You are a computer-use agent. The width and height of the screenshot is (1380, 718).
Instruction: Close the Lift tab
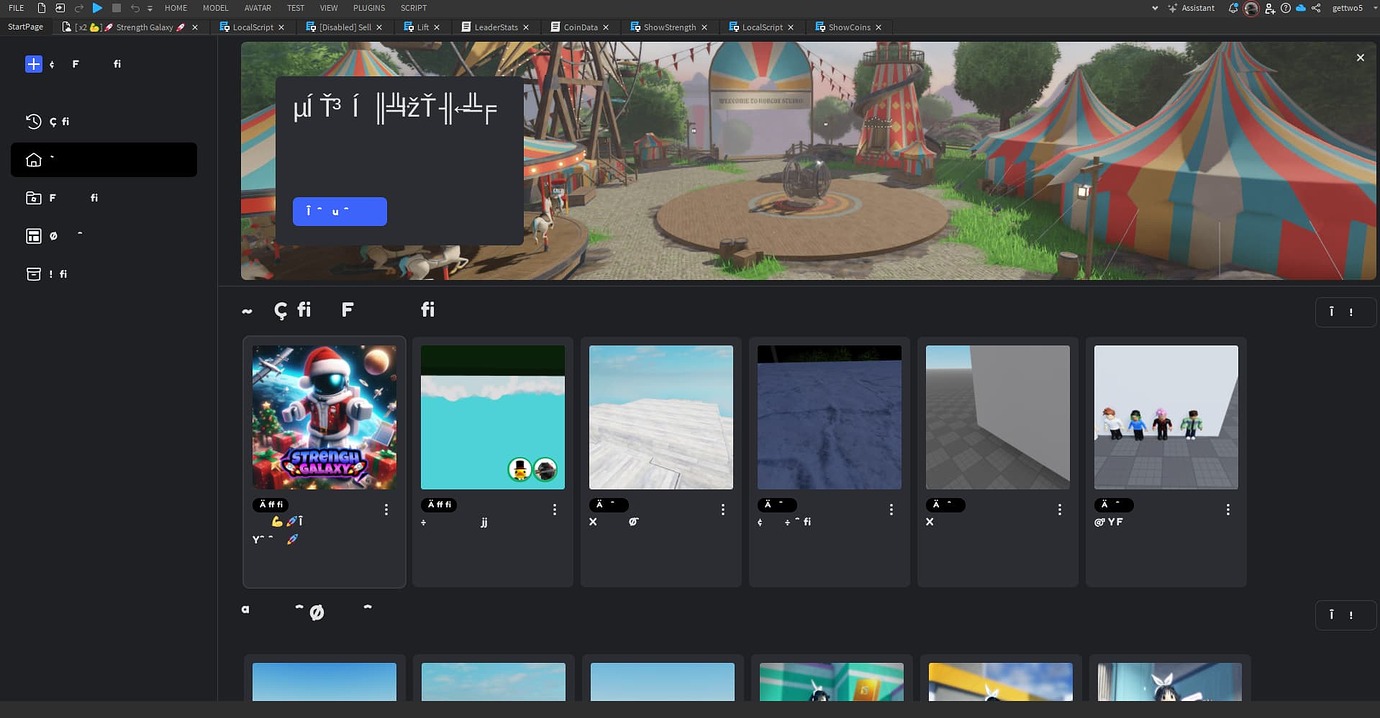pyautogui.click(x=437, y=28)
